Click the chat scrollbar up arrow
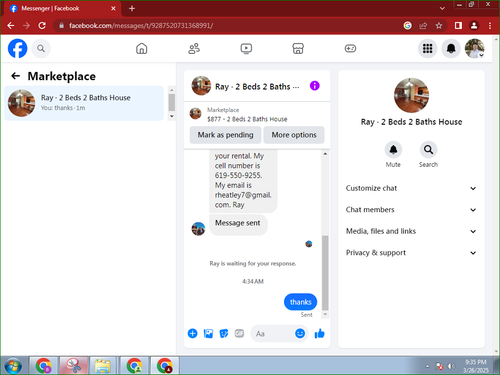 [325, 154]
